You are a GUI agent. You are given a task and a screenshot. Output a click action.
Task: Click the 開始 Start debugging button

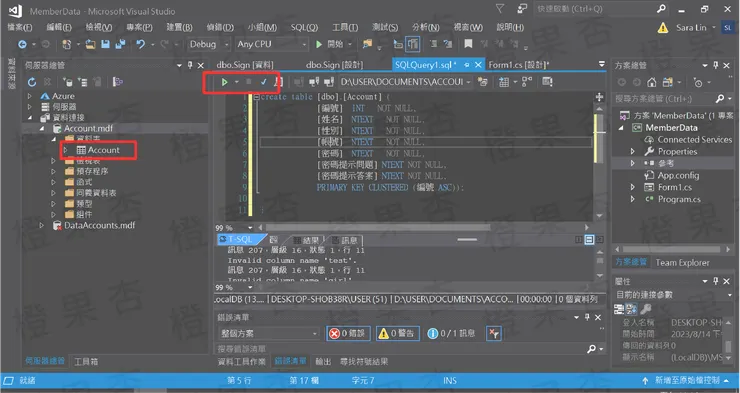click(x=330, y=44)
